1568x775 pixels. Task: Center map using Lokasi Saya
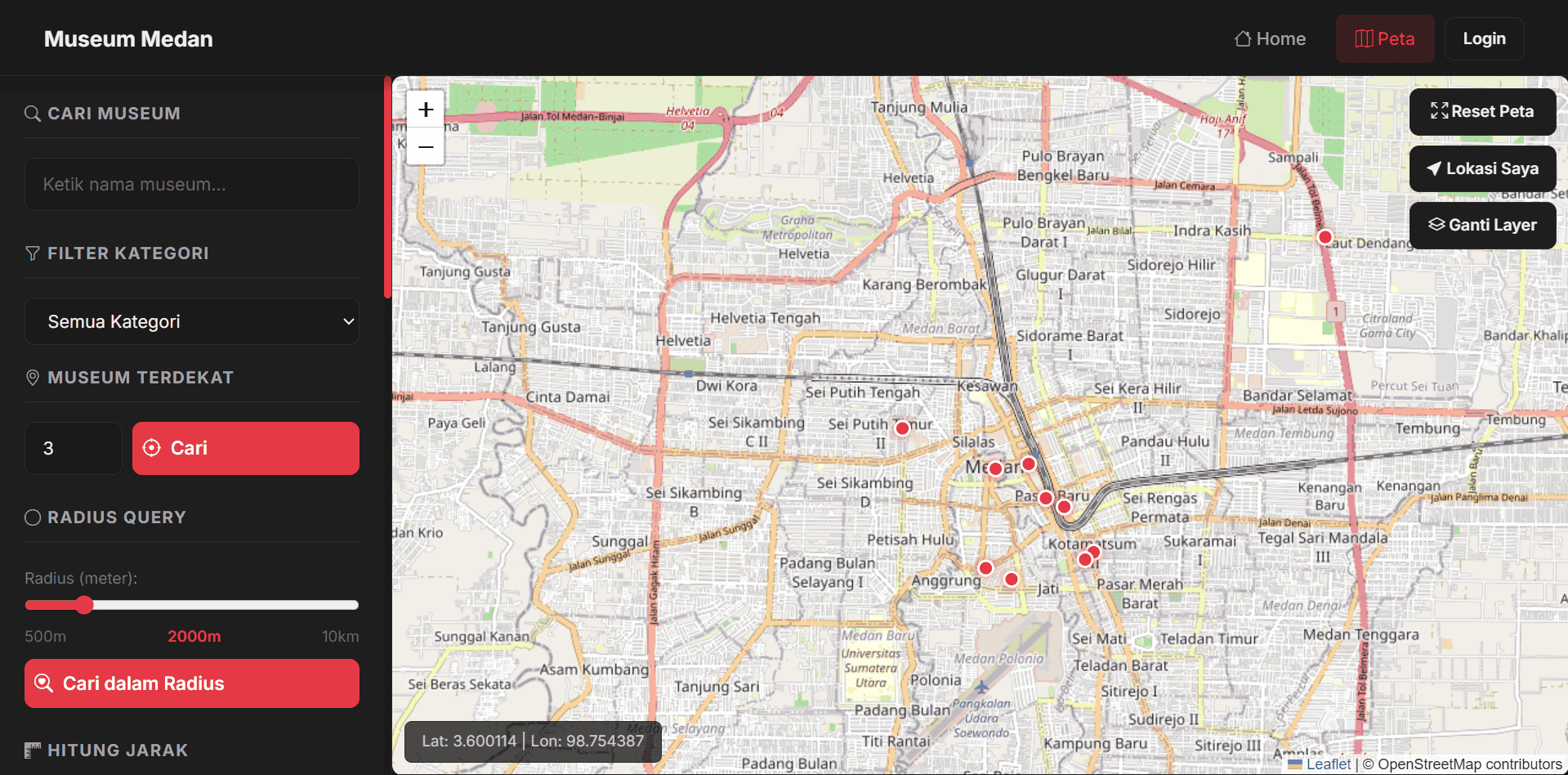click(1482, 168)
